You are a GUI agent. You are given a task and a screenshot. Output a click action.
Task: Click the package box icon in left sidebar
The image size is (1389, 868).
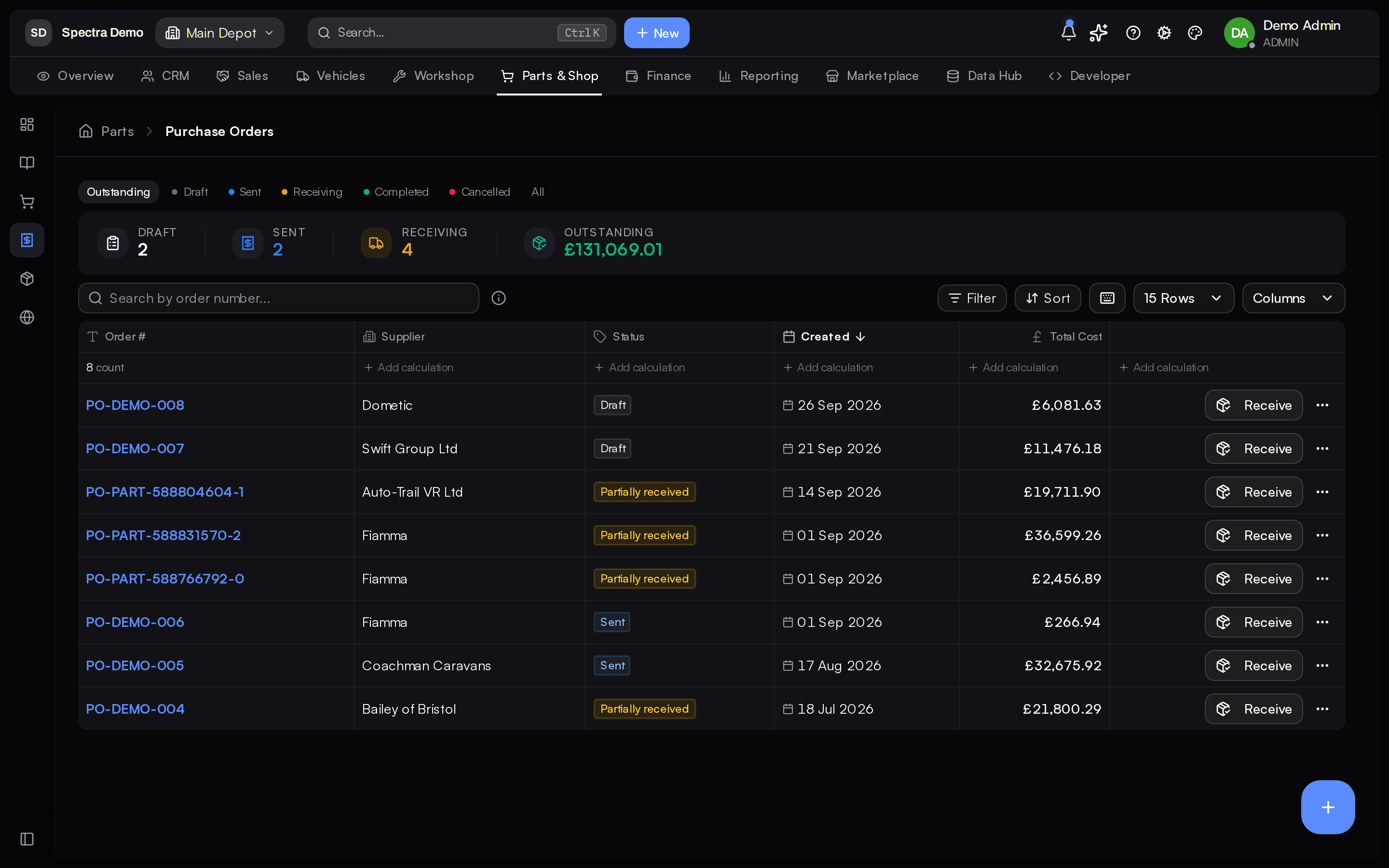coord(27,279)
